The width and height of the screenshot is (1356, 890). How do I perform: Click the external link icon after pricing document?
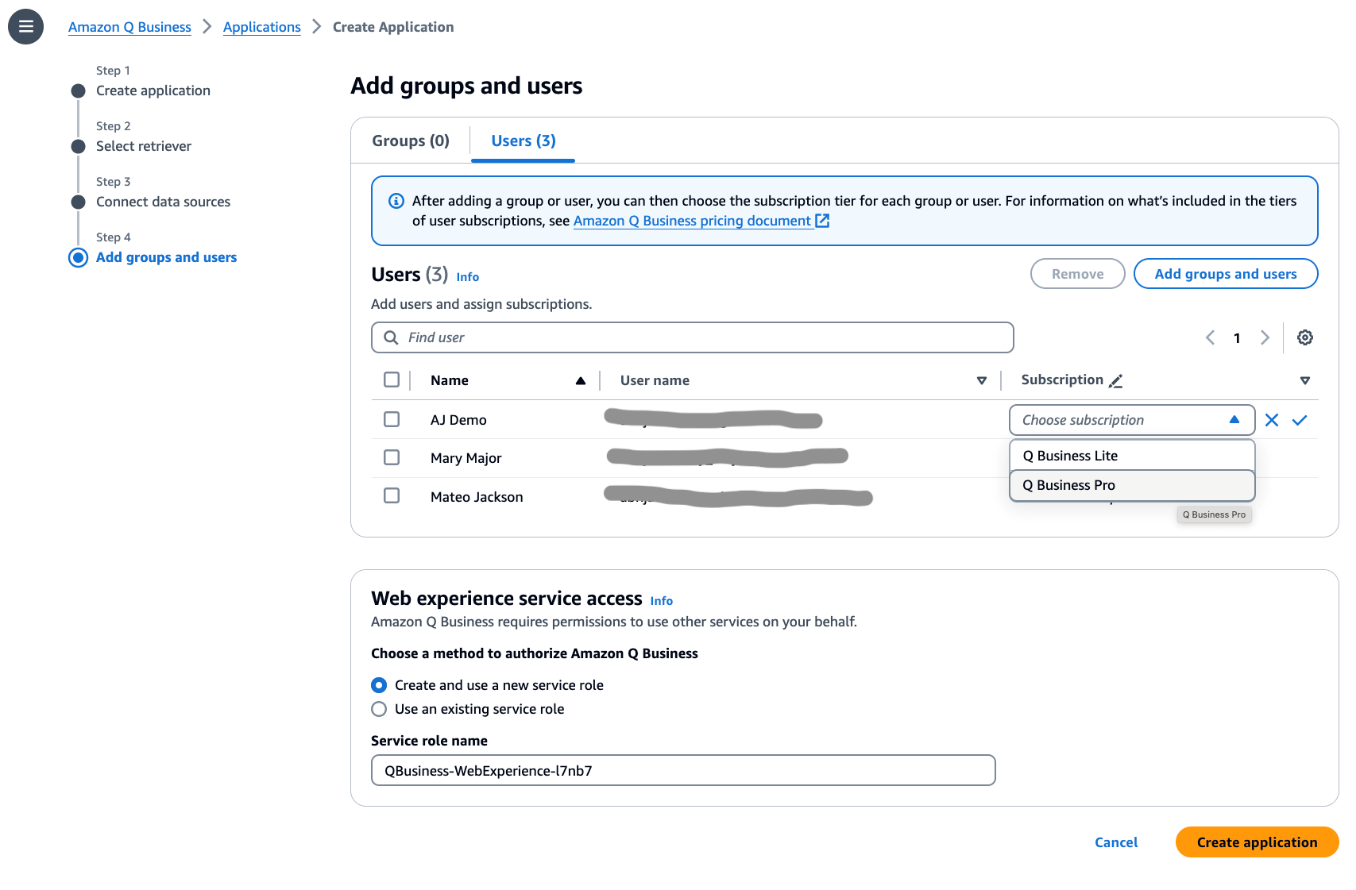[822, 221]
